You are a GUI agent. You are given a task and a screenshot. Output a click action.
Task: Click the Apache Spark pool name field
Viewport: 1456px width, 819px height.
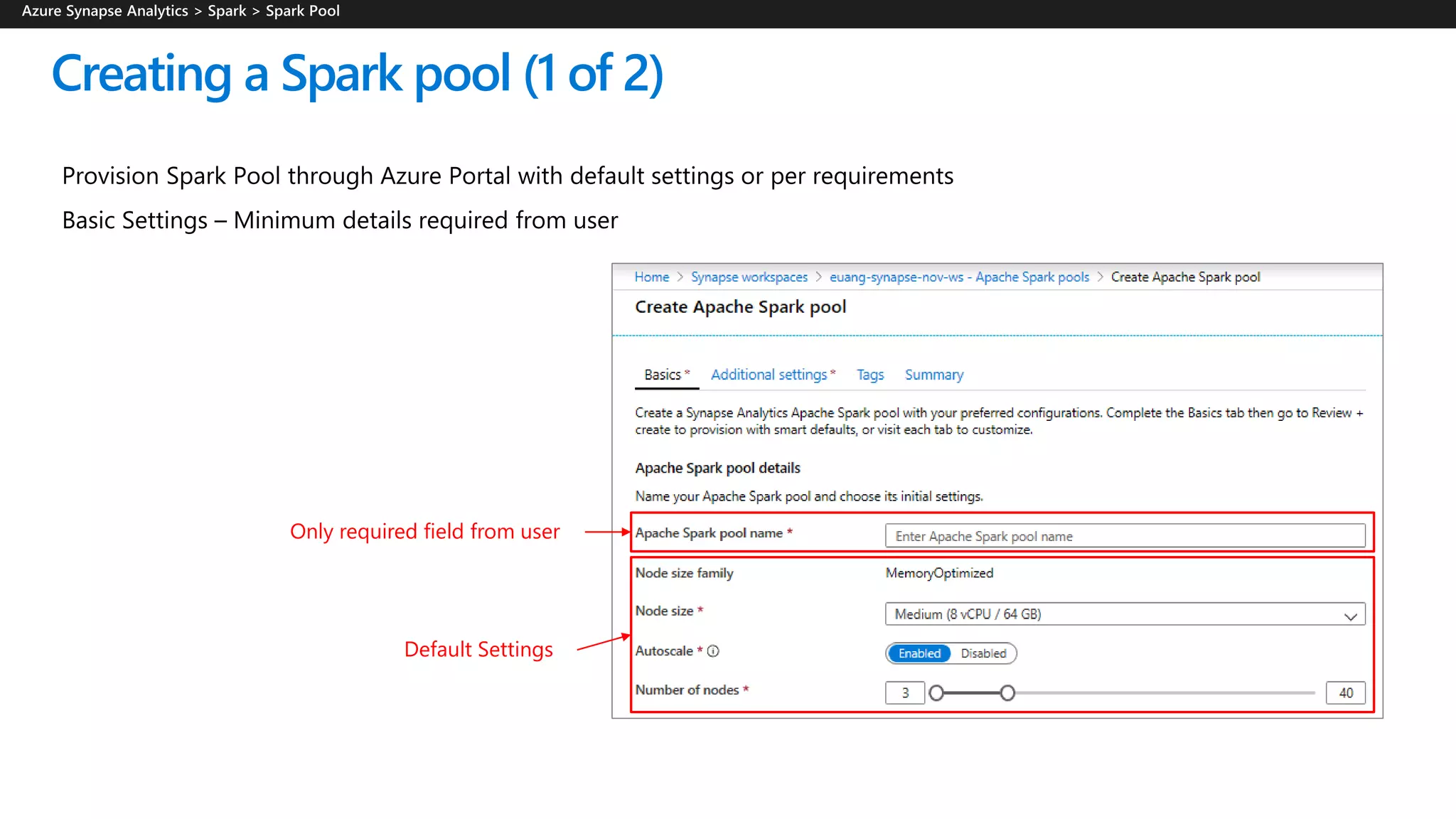point(1125,536)
